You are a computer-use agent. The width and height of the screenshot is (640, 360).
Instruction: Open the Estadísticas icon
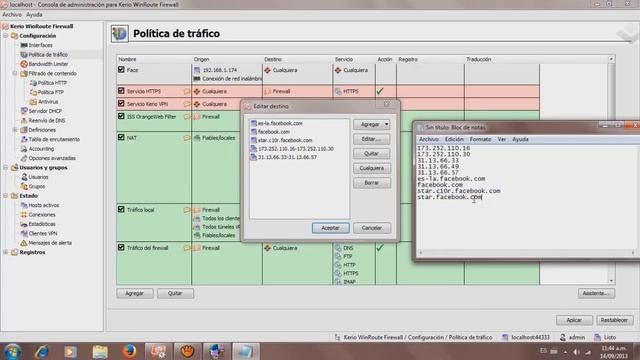pyautogui.click(x=24, y=224)
